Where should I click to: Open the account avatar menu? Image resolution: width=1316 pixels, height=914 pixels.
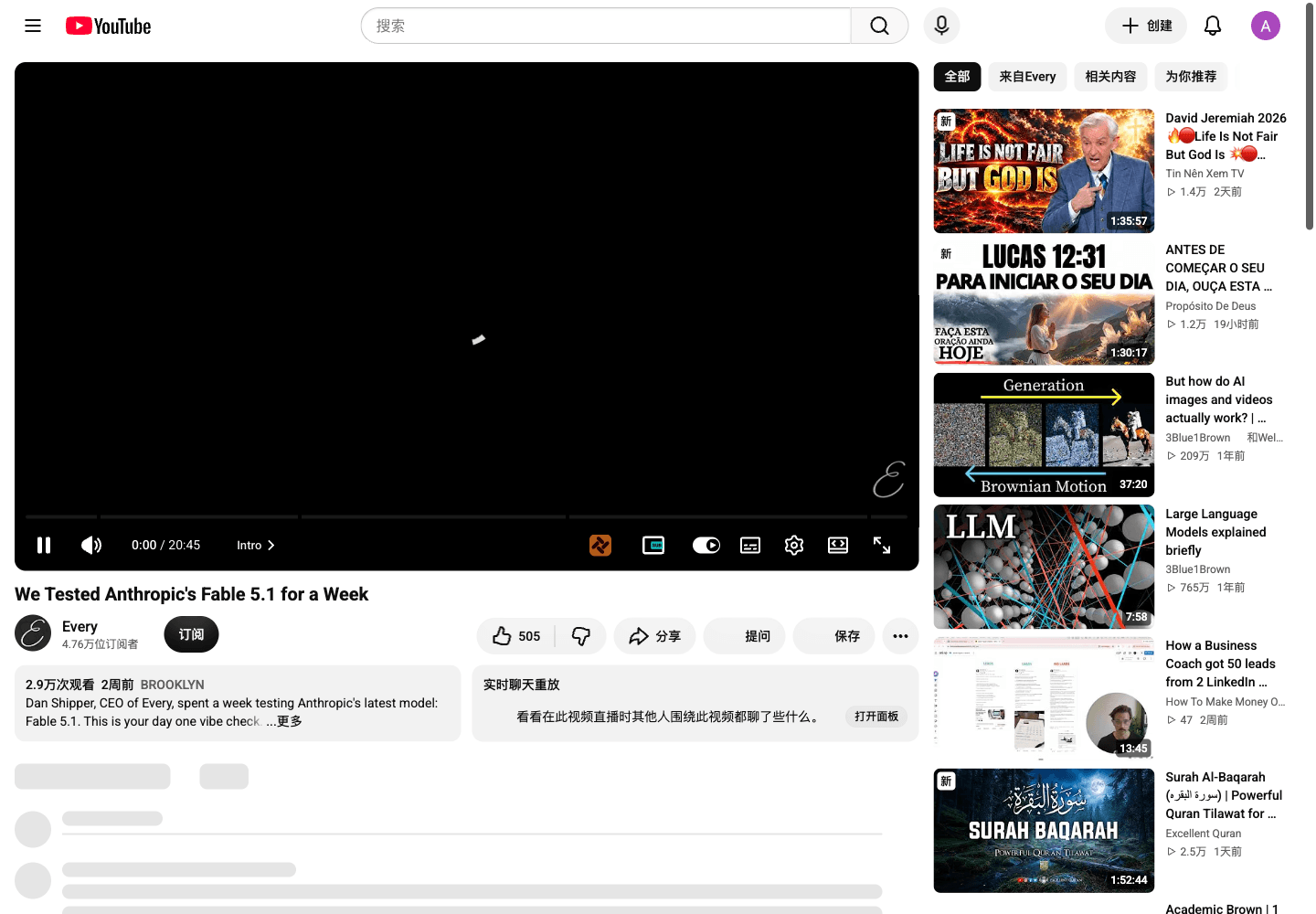1266,26
